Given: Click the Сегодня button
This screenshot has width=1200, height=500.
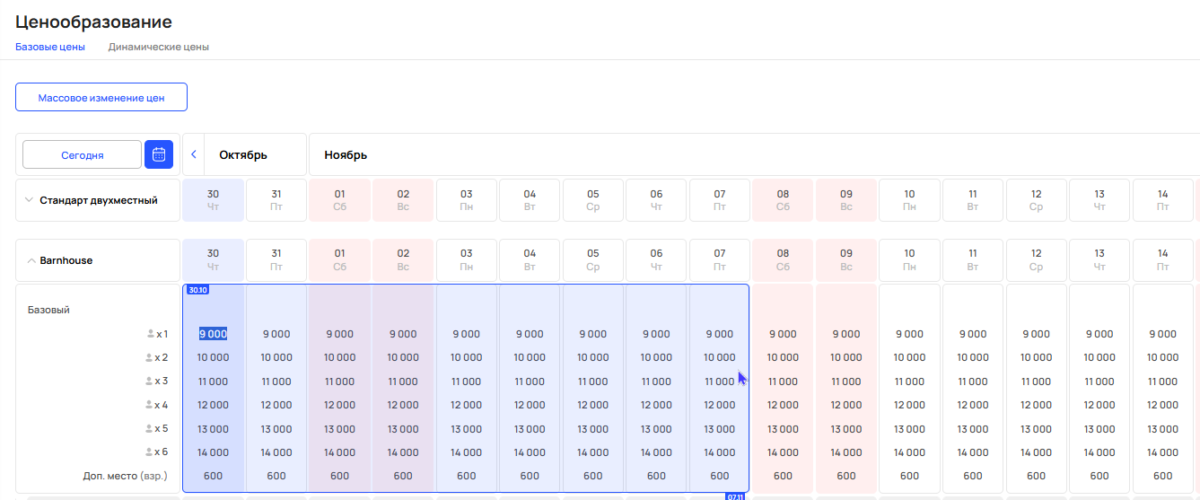Looking at the screenshot, I should [x=82, y=155].
